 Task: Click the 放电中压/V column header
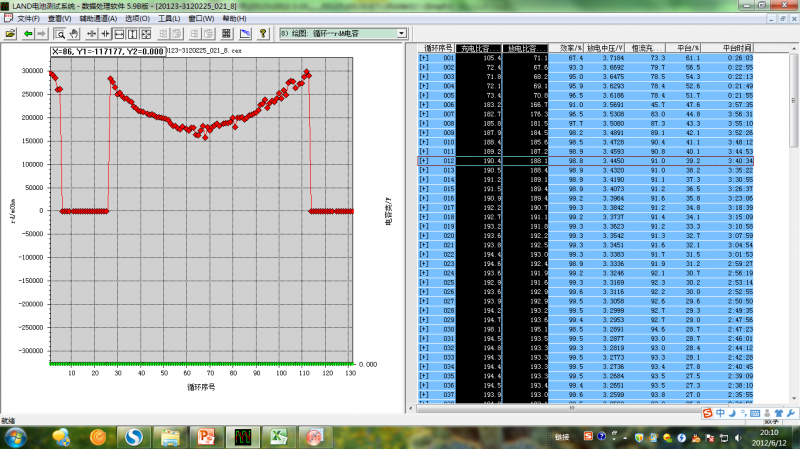pos(605,48)
